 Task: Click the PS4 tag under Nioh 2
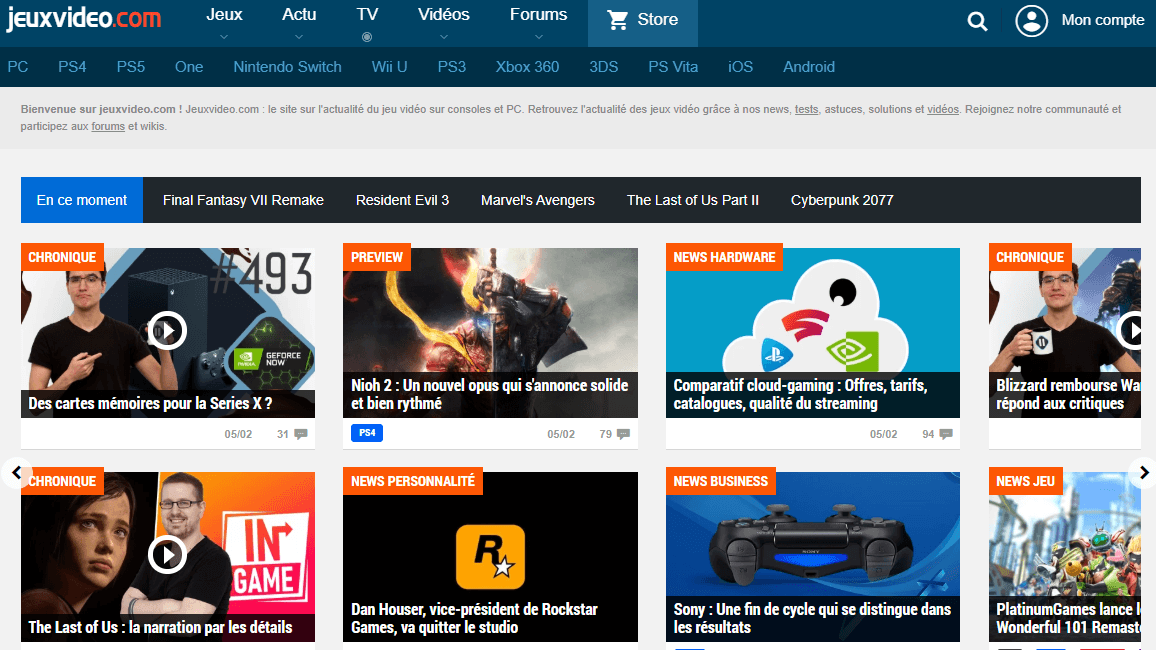(367, 434)
